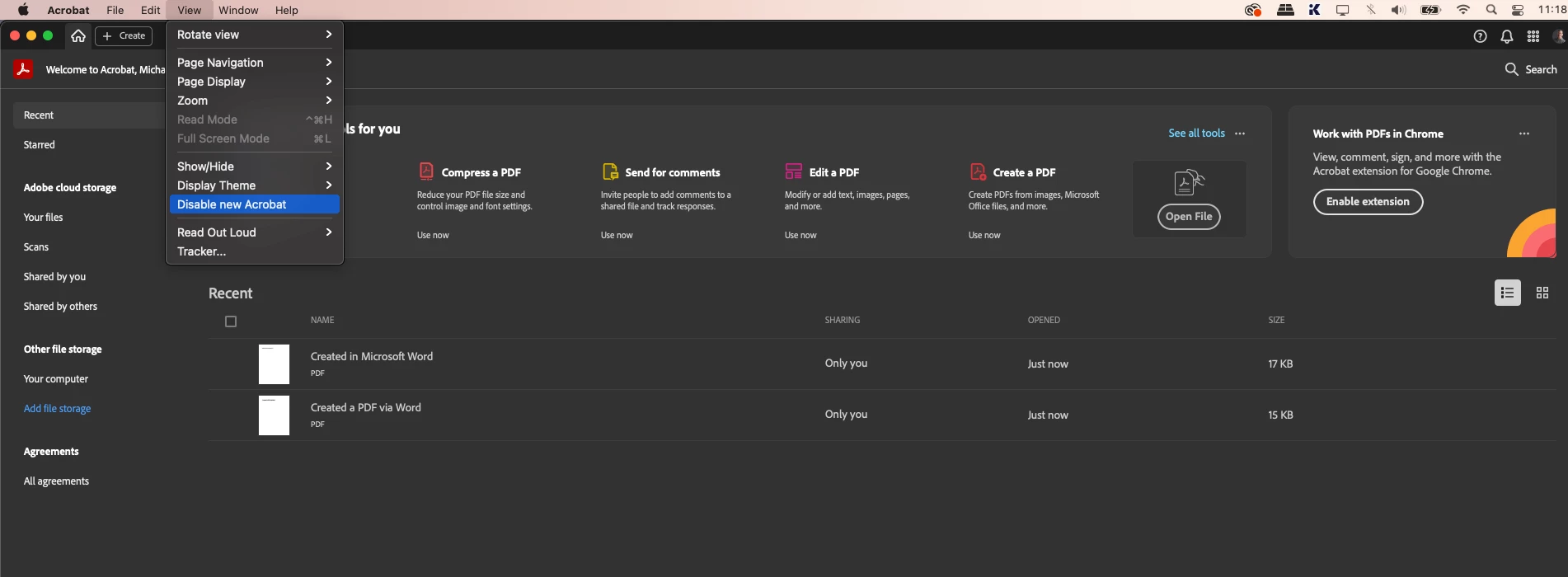The image size is (1568, 577).
Task: Open Wi-Fi status menu icon
Action: [x=1463, y=10]
